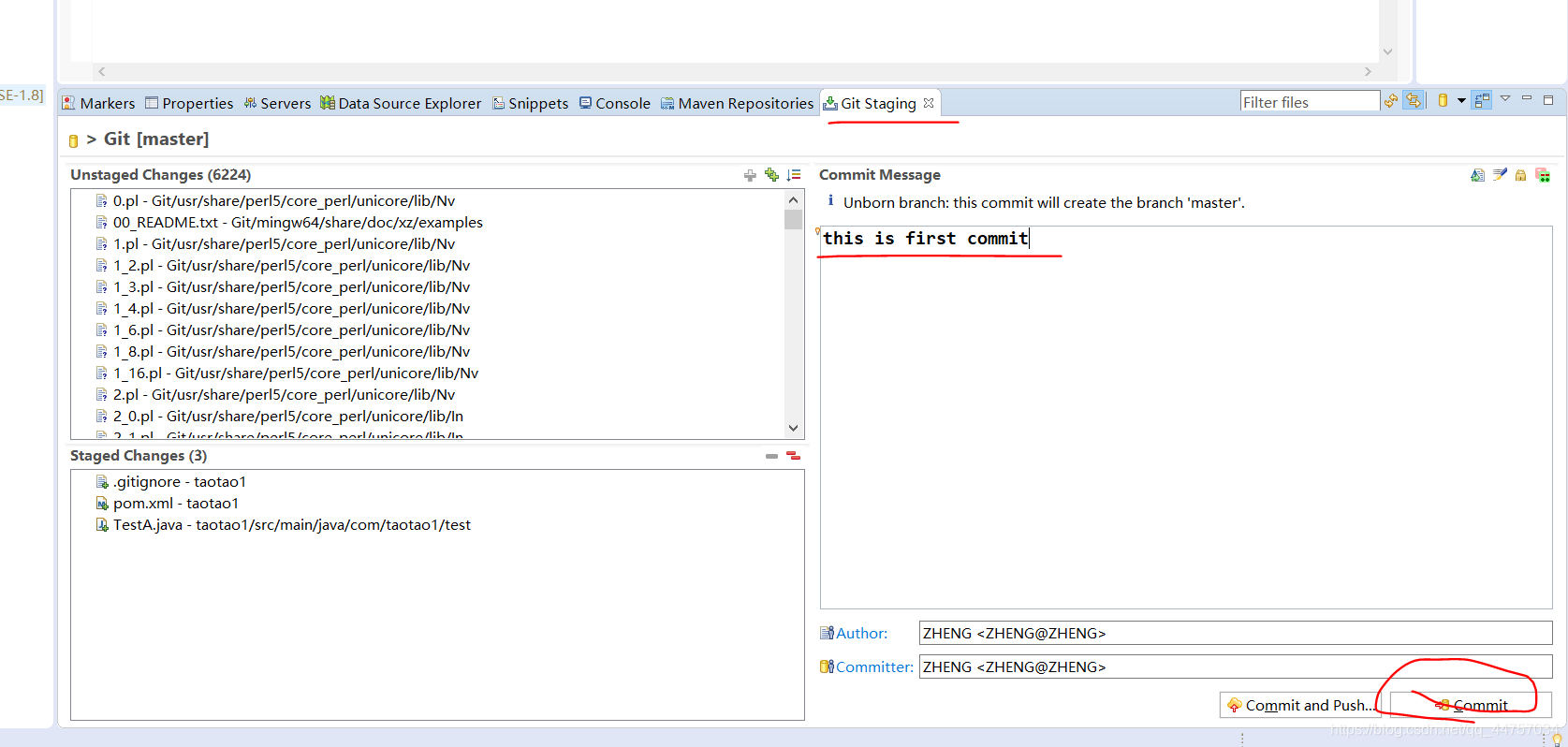This screenshot has height=747, width=1568.
Task: Remove selected files from index (gray minus)
Action: pyautogui.click(x=771, y=456)
